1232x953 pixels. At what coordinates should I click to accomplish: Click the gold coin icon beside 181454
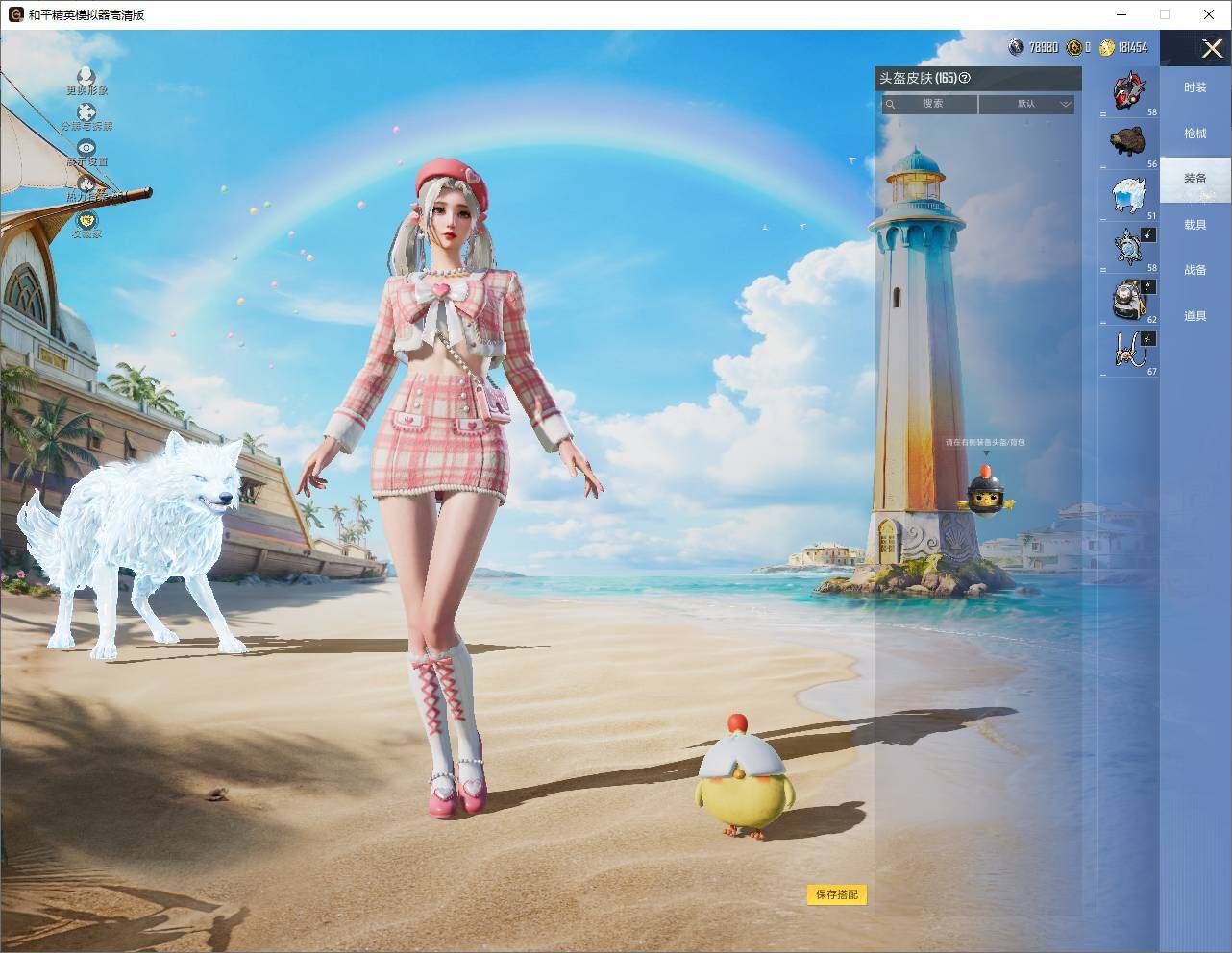(1107, 46)
